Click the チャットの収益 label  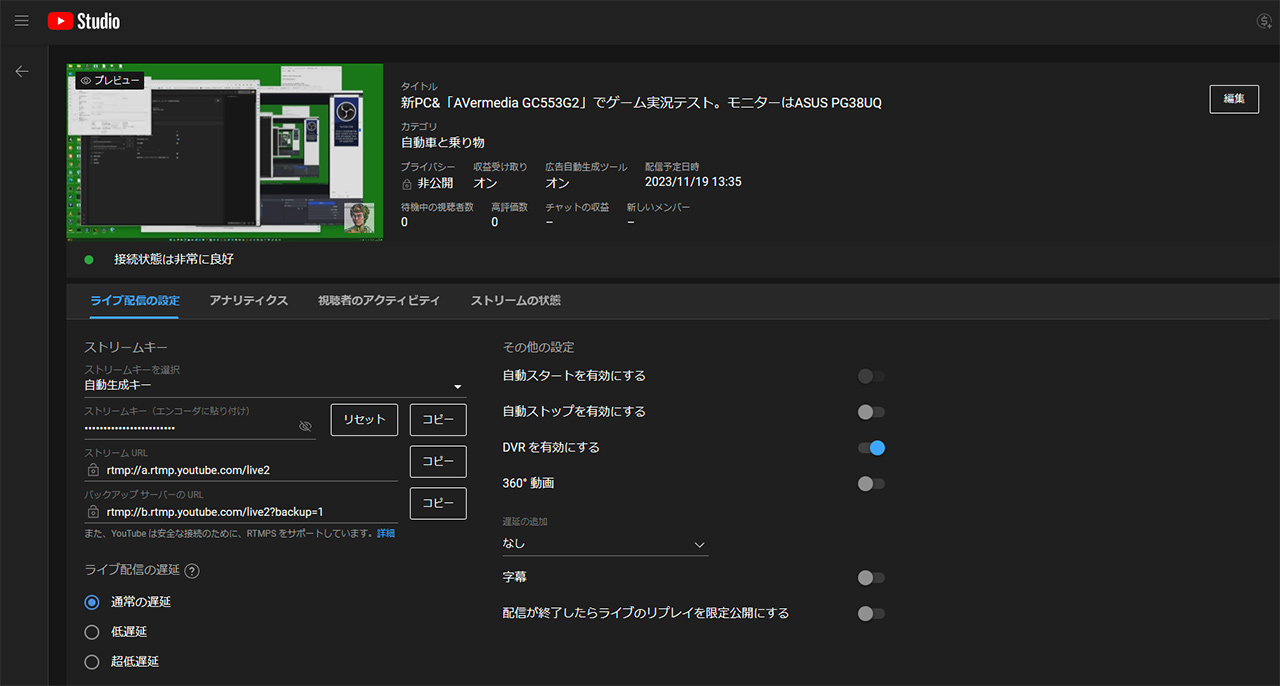pos(577,207)
